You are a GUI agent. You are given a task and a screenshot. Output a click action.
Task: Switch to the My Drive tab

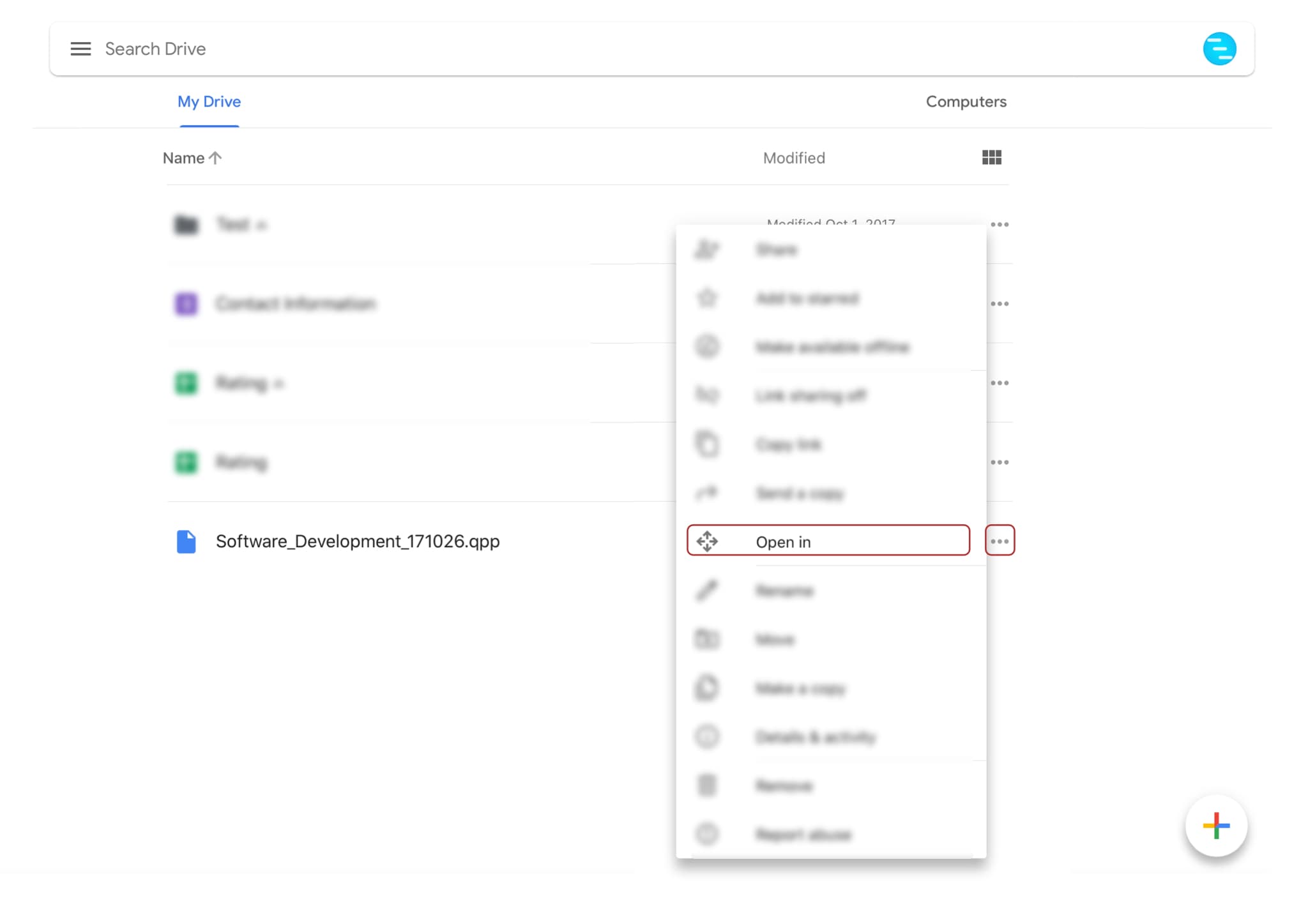click(209, 102)
